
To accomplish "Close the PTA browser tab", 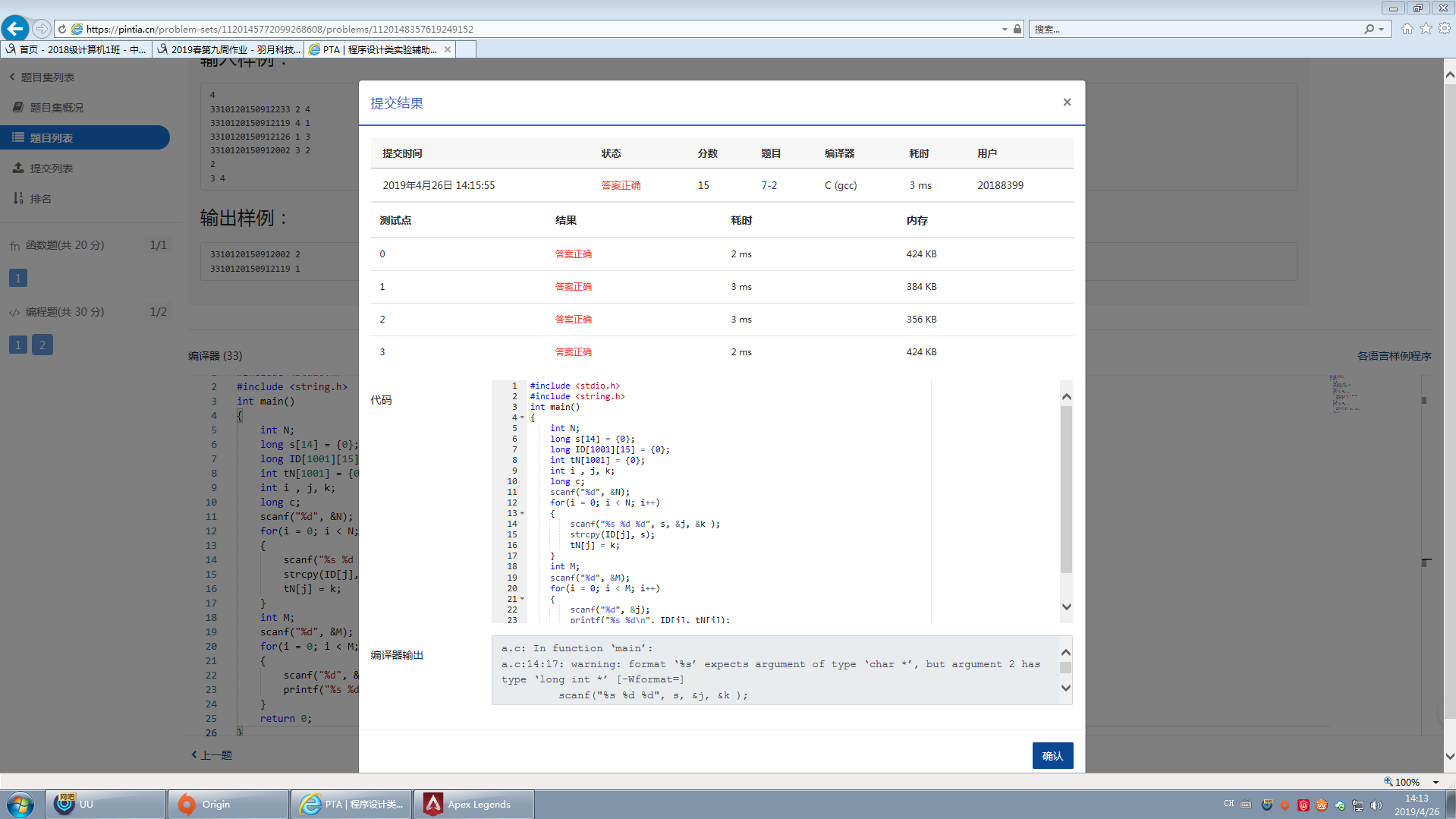I will (448, 49).
